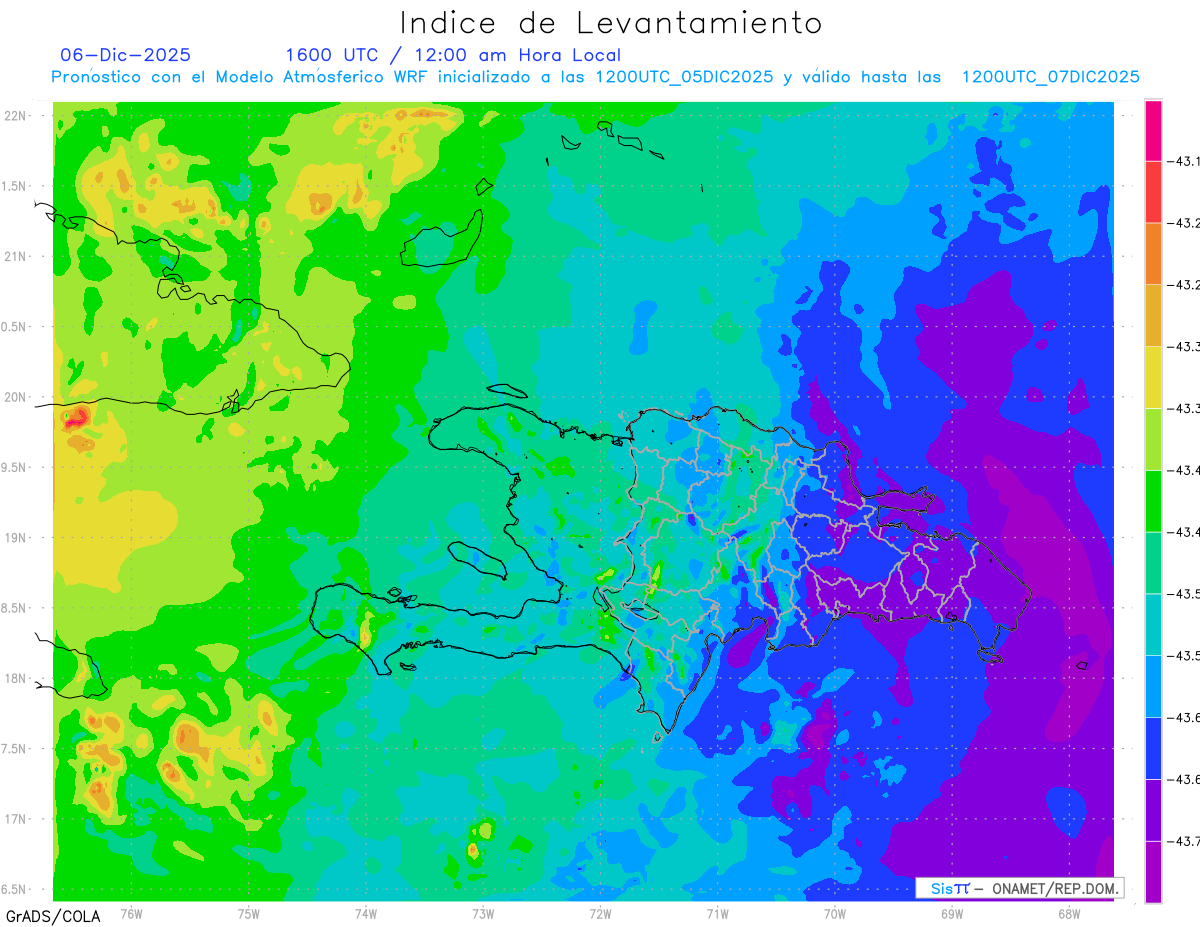1200x927 pixels.
Task: Pick the yellow-green swatch in the color bar
Action: (1153, 440)
